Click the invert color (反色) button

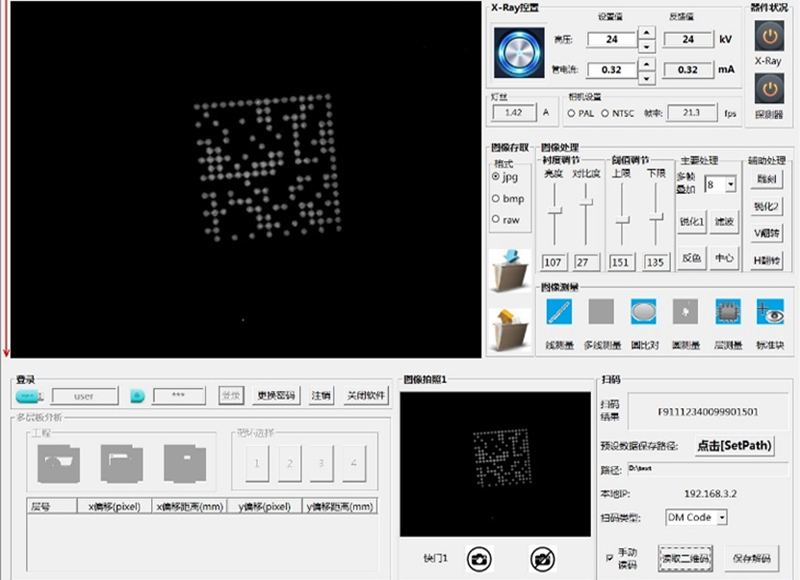(x=692, y=258)
